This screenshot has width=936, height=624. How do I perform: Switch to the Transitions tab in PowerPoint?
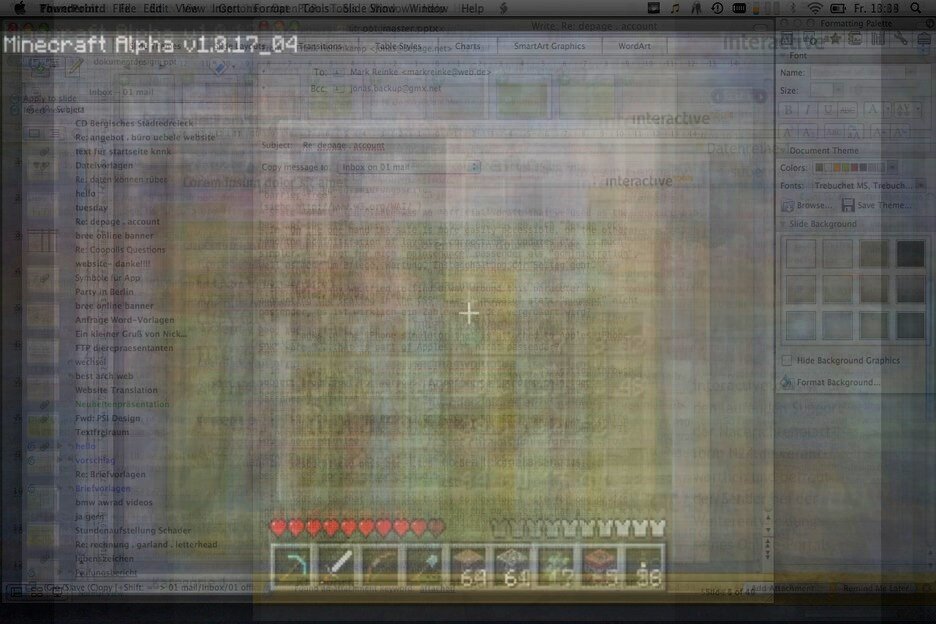(x=321, y=46)
